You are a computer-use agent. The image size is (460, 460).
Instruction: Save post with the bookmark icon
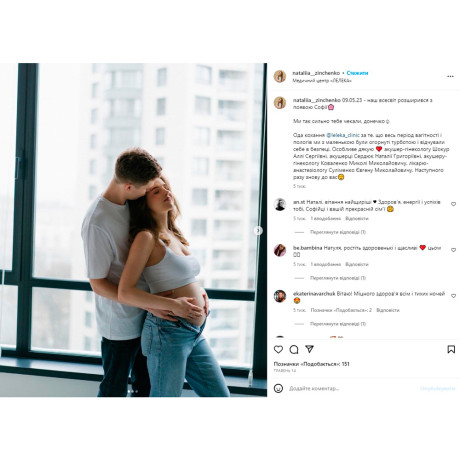(x=451, y=349)
